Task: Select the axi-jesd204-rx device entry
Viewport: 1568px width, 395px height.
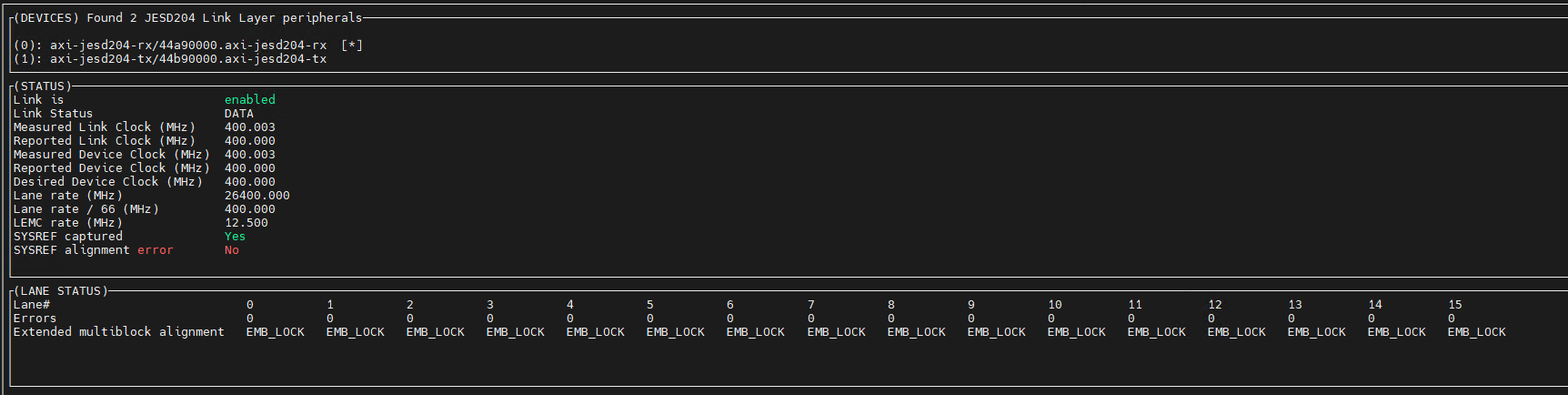Action: pyautogui.click(x=187, y=46)
